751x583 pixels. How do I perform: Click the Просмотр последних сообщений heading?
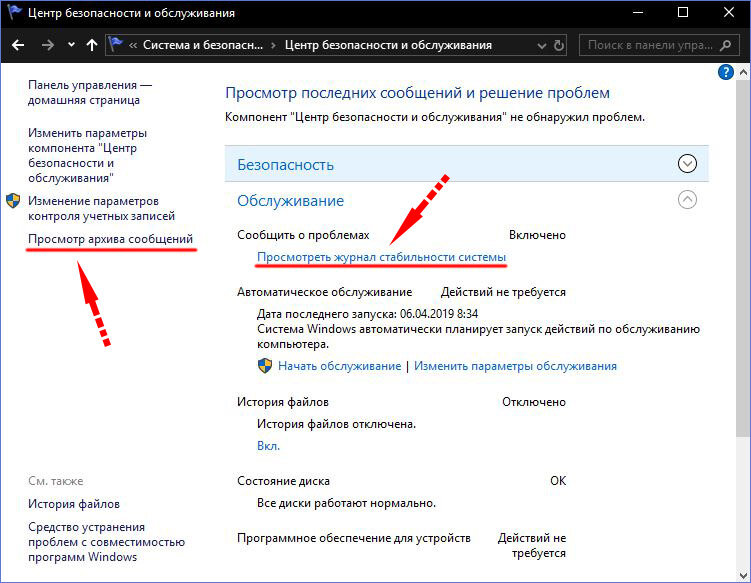click(x=418, y=92)
